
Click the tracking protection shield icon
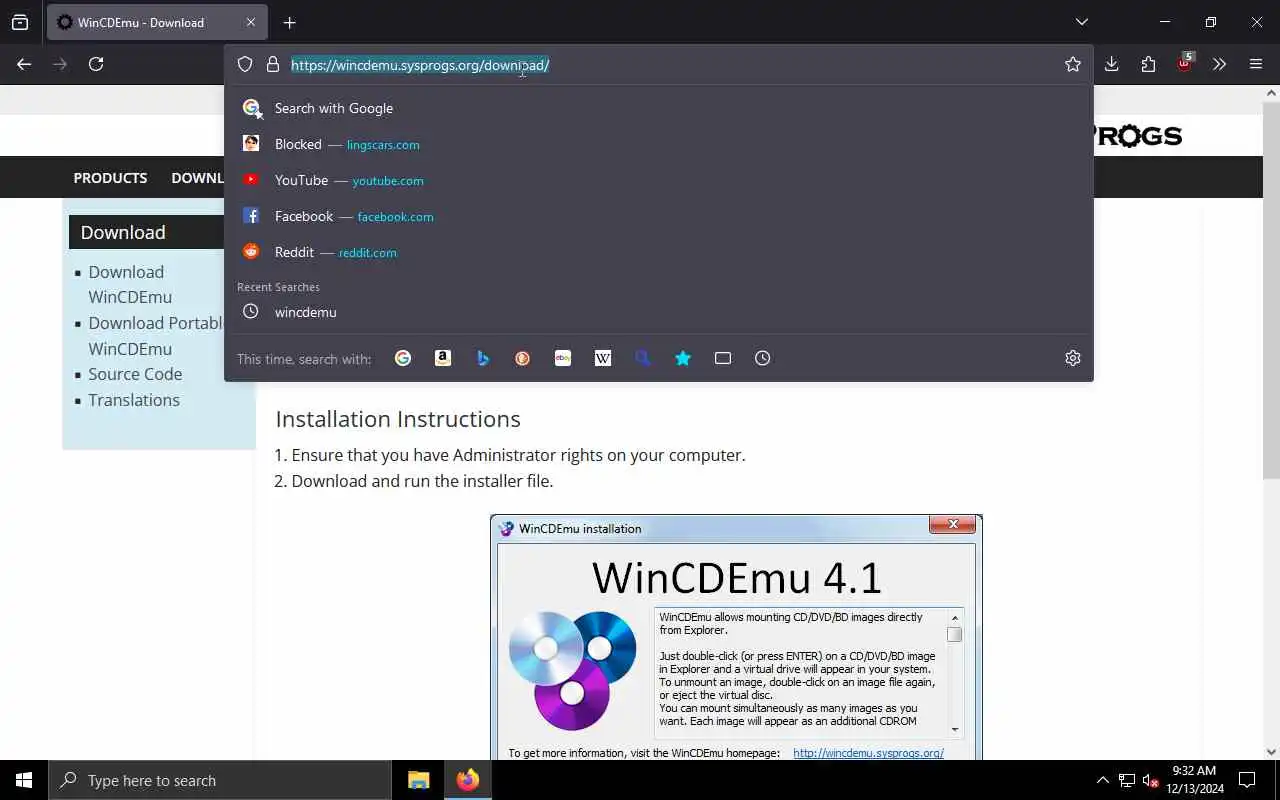[245, 64]
